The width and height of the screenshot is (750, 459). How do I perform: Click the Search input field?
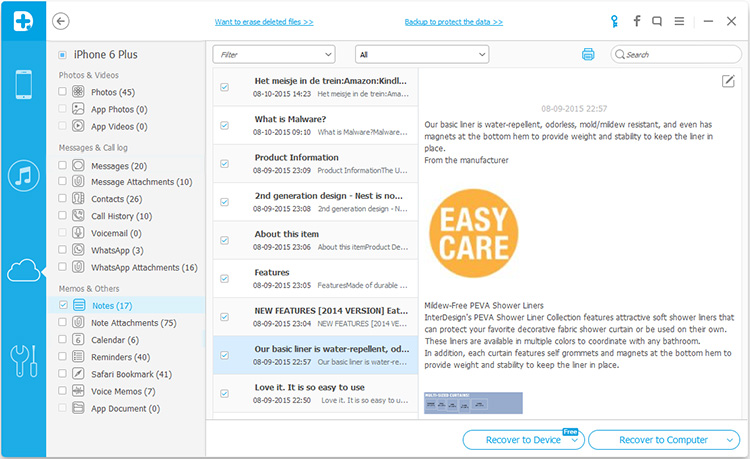coord(676,55)
